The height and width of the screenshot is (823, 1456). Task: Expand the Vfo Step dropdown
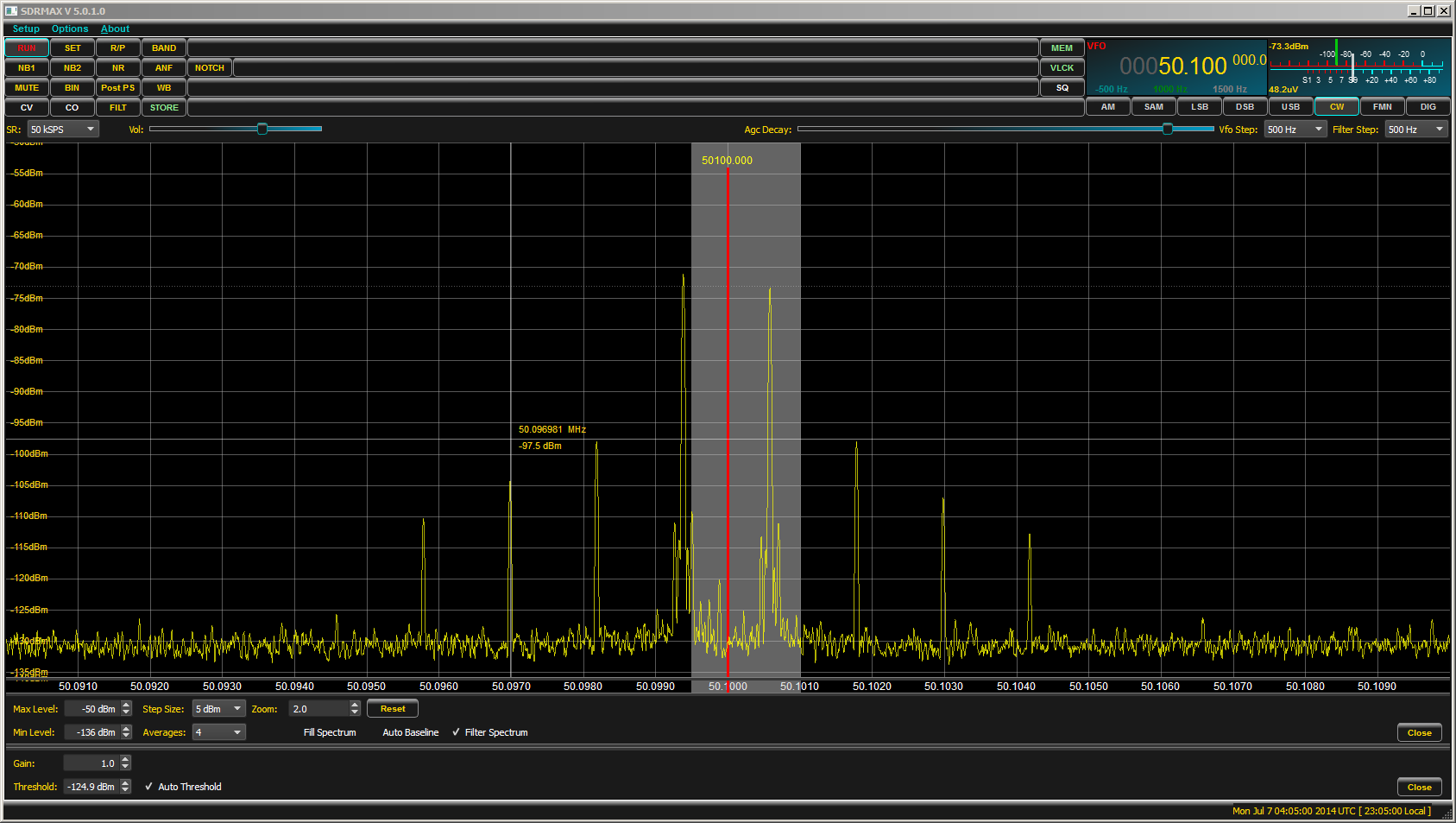[1295, 130]
